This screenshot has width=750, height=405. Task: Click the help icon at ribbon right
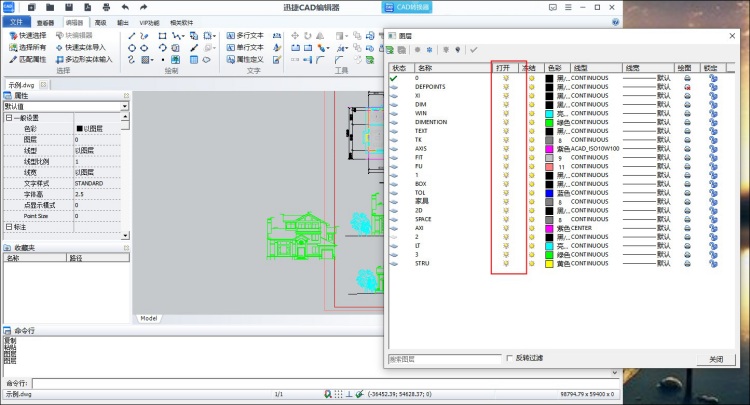[x=616, y=22]
